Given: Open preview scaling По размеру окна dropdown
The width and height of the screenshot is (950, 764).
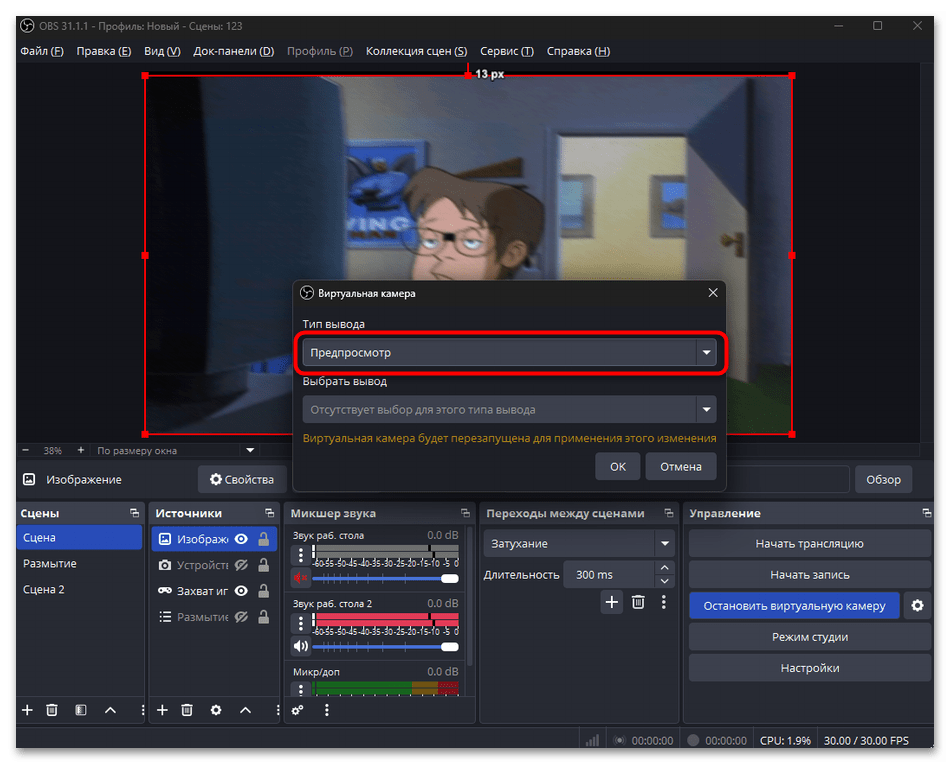Looking at the screenshot, I should click(x=176, y=450).
